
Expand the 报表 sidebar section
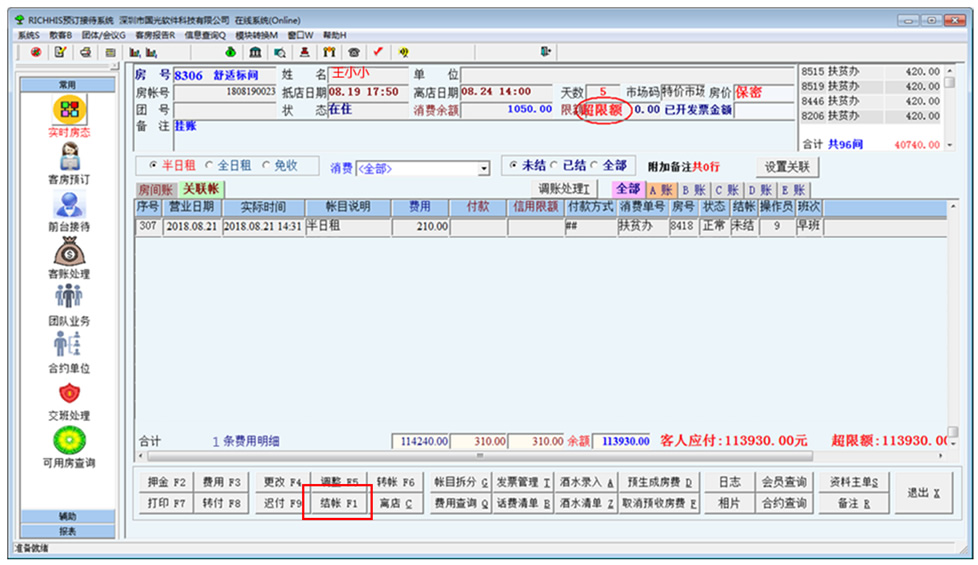[67, 531]
